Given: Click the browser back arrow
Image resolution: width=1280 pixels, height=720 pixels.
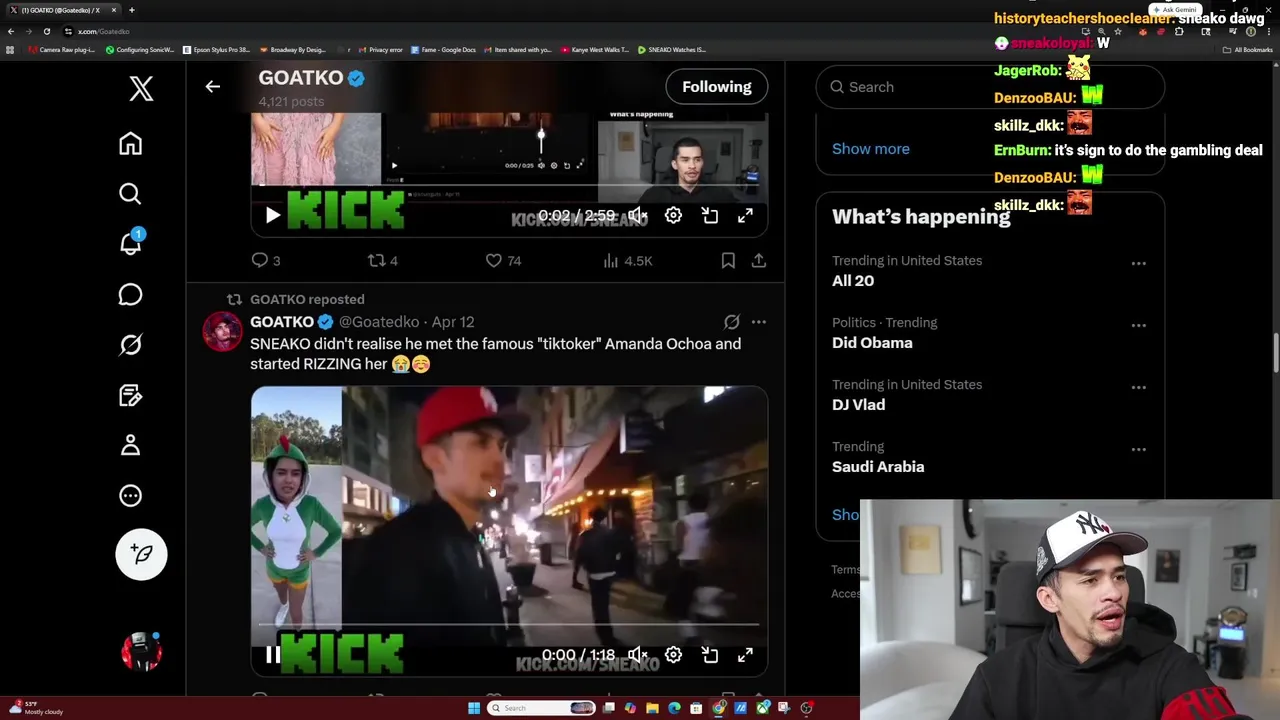Looking at the screenshot, I should 10,31.
